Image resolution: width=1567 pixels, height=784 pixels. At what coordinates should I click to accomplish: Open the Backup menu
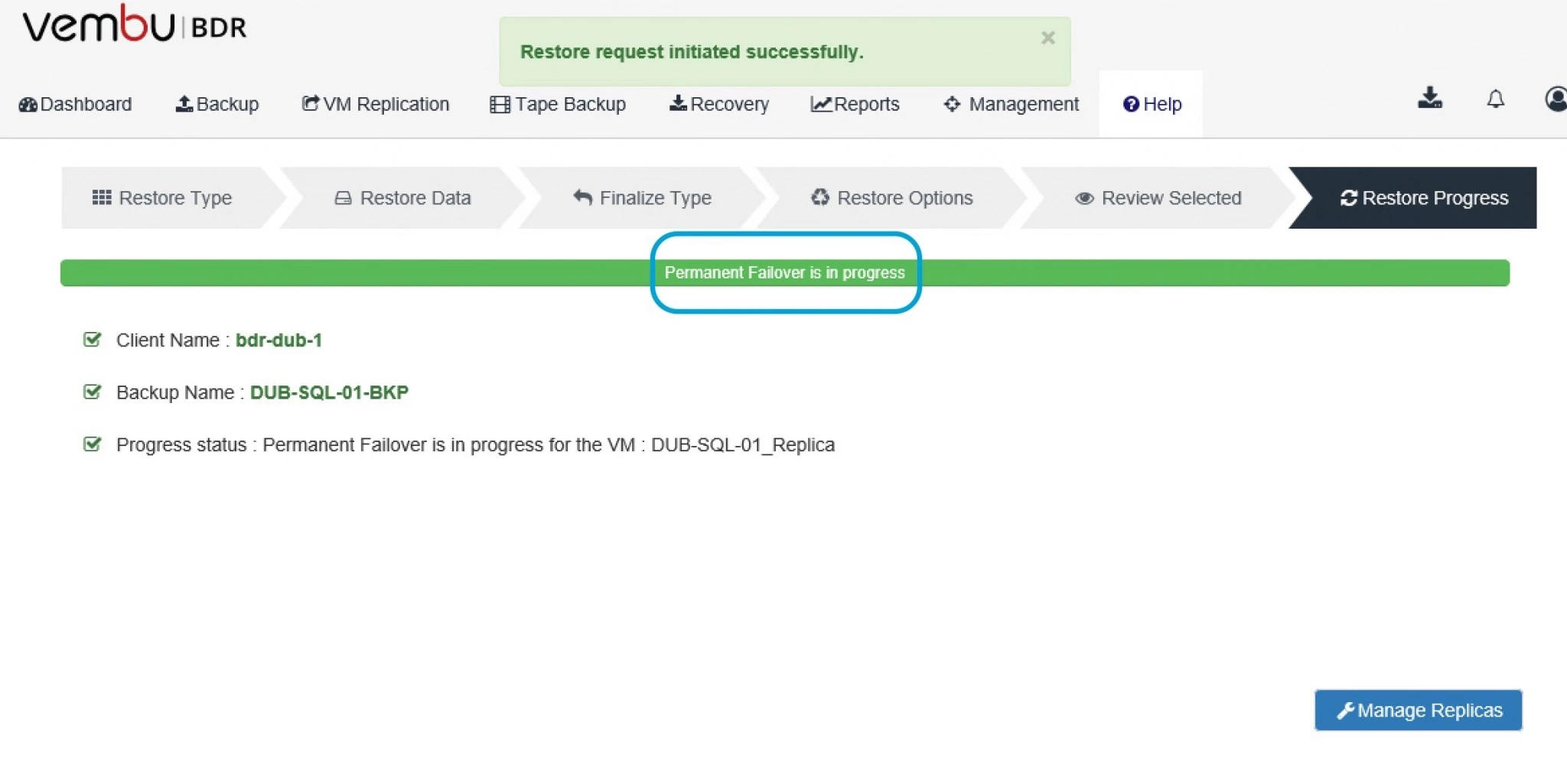tap(217, 104)
